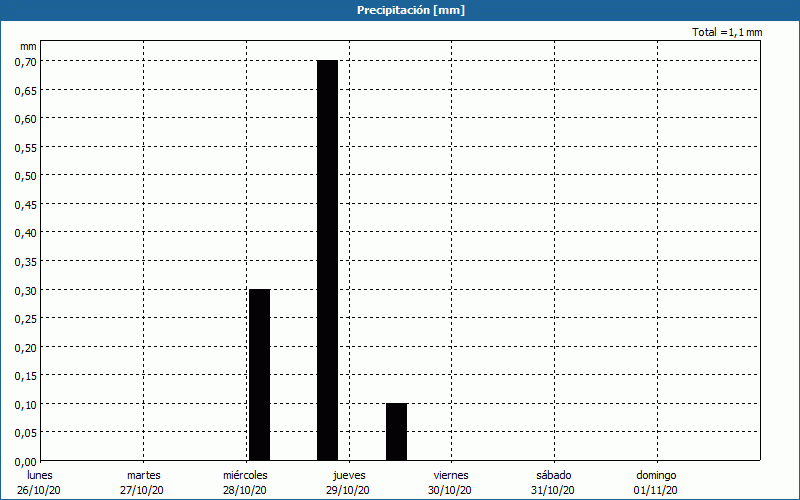Click the 0,55 axis value
The height and width of the screenshot is (500, 800).
tap(26, 147)
